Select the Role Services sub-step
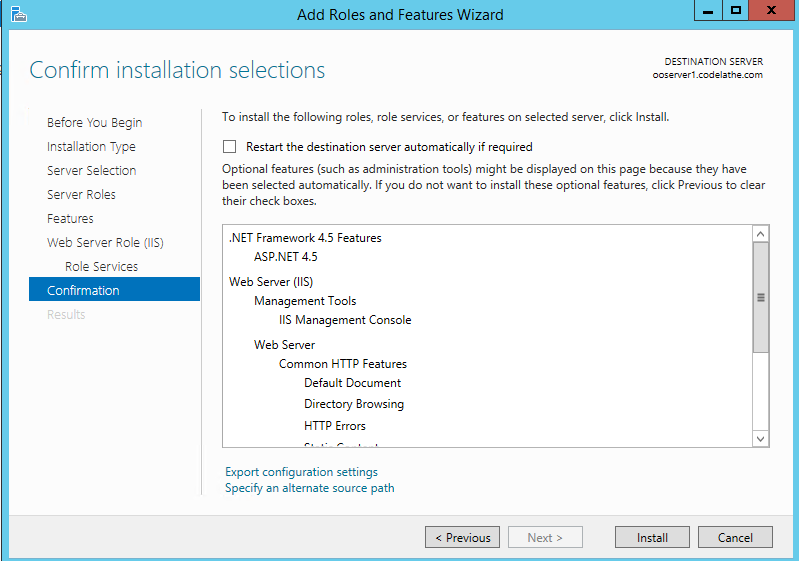 tap(101, 267)
